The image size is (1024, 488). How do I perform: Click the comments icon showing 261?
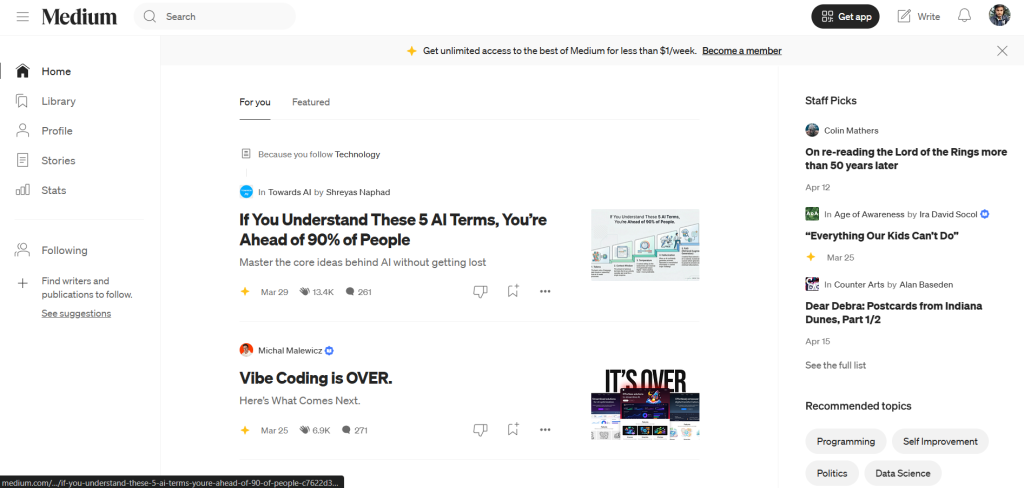(x=350, y=292)
